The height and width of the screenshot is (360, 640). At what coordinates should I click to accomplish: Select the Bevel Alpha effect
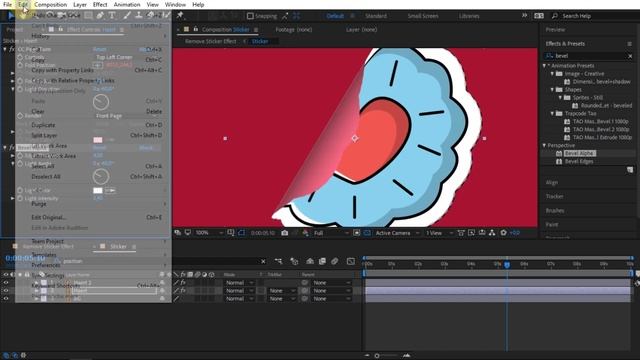(x=579, y=153)
